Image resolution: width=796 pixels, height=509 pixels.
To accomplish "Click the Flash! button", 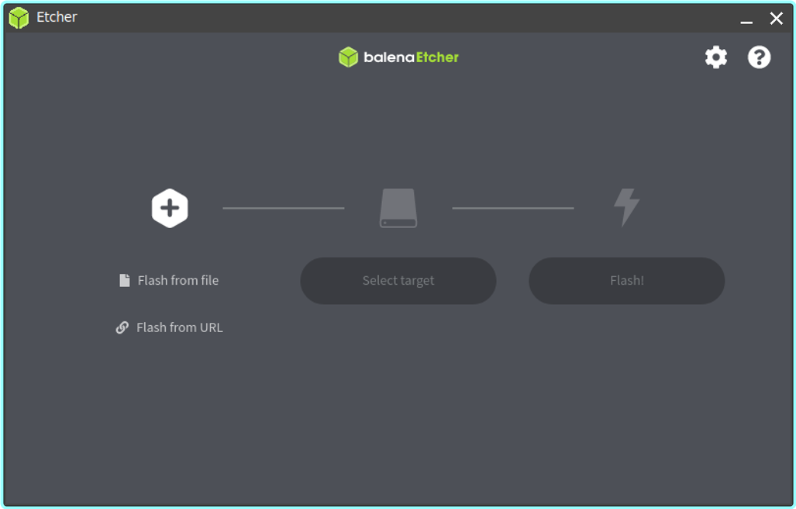I will coord(627,281).
